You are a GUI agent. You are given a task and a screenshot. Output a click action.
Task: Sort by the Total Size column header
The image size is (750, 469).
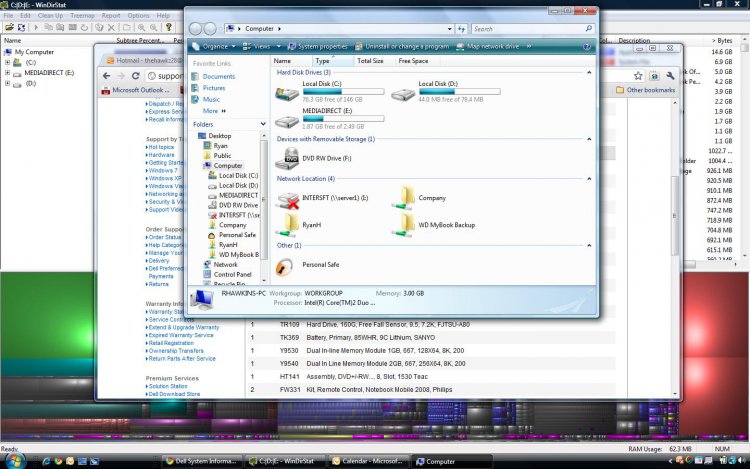click(370, 61)
